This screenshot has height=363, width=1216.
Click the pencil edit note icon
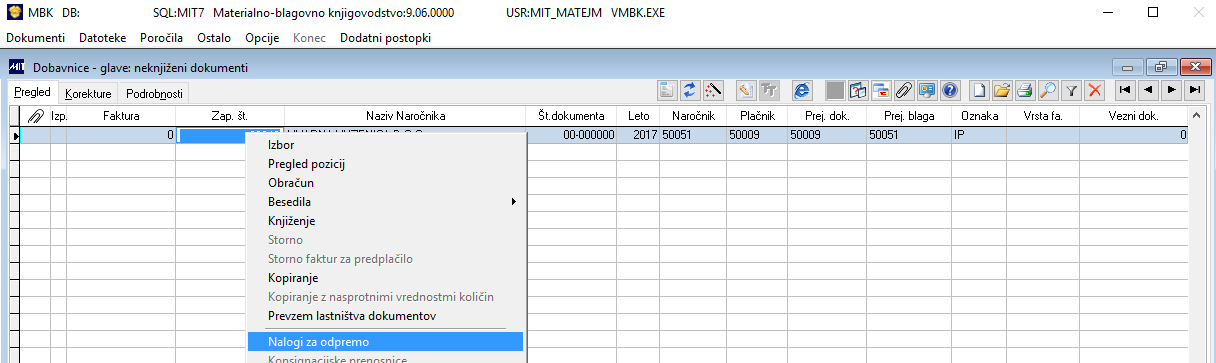[x=745, y=90]
